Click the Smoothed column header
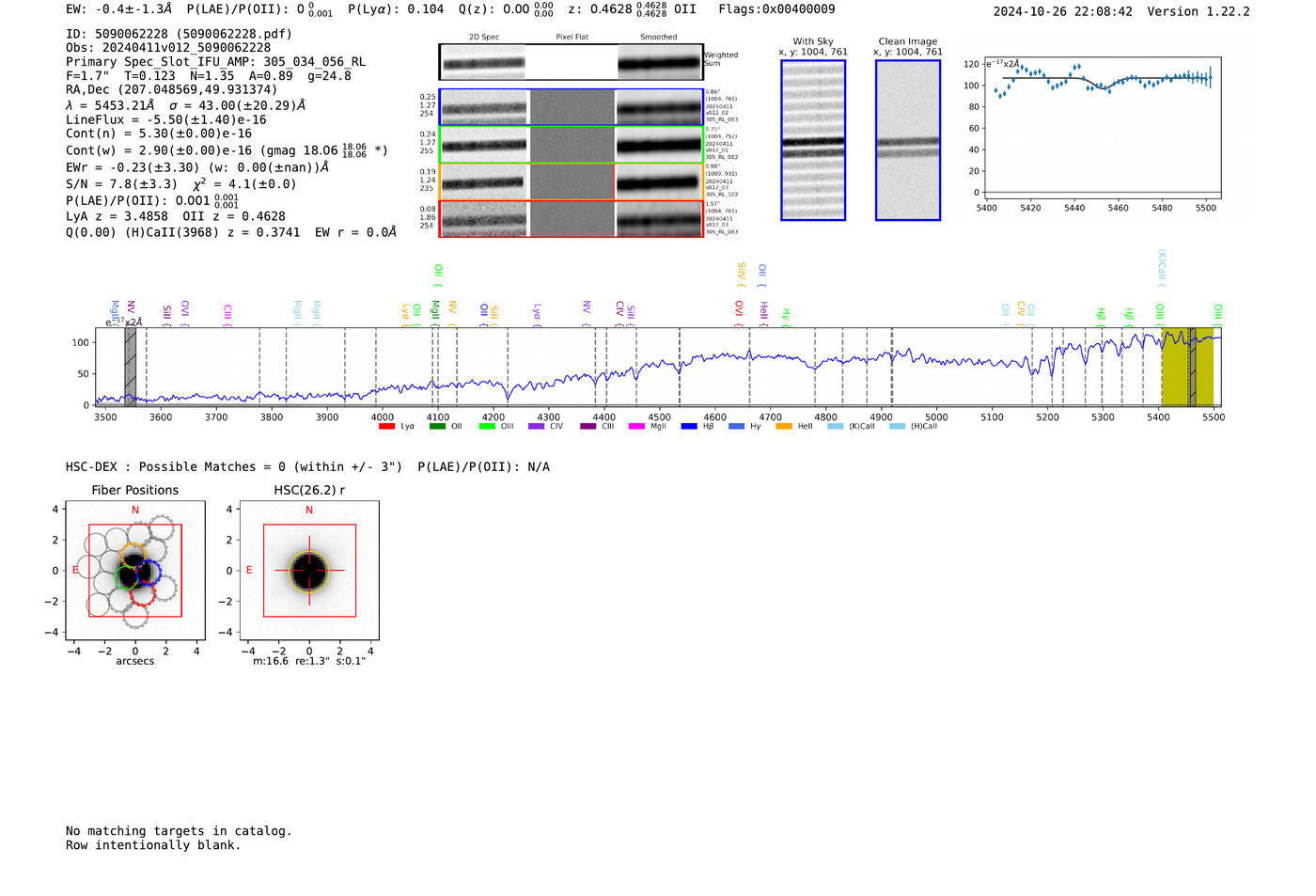Viewport: 1316px width, 896px height. (x=659, y=38)
